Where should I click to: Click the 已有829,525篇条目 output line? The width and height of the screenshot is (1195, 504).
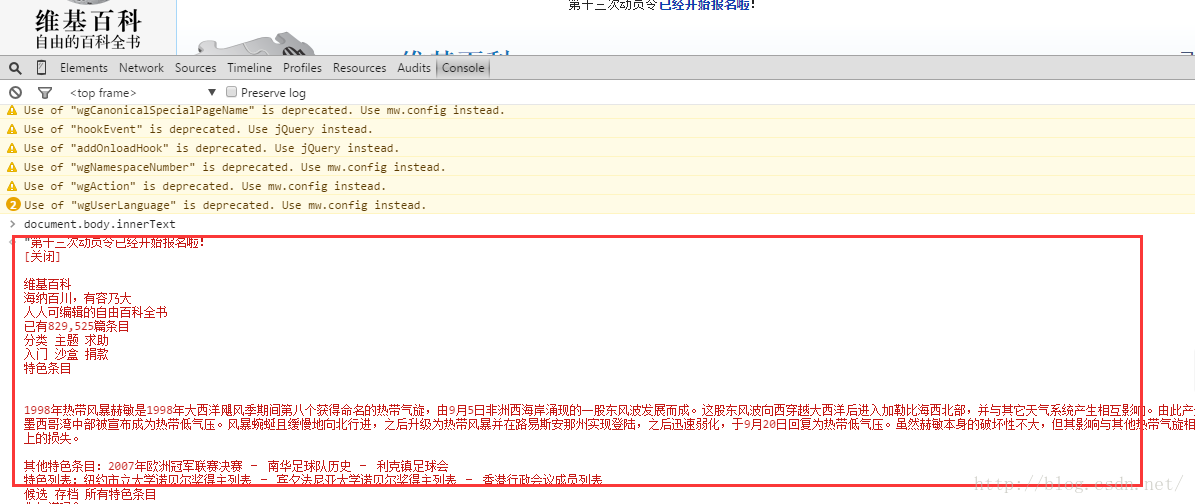coord(76,326)
